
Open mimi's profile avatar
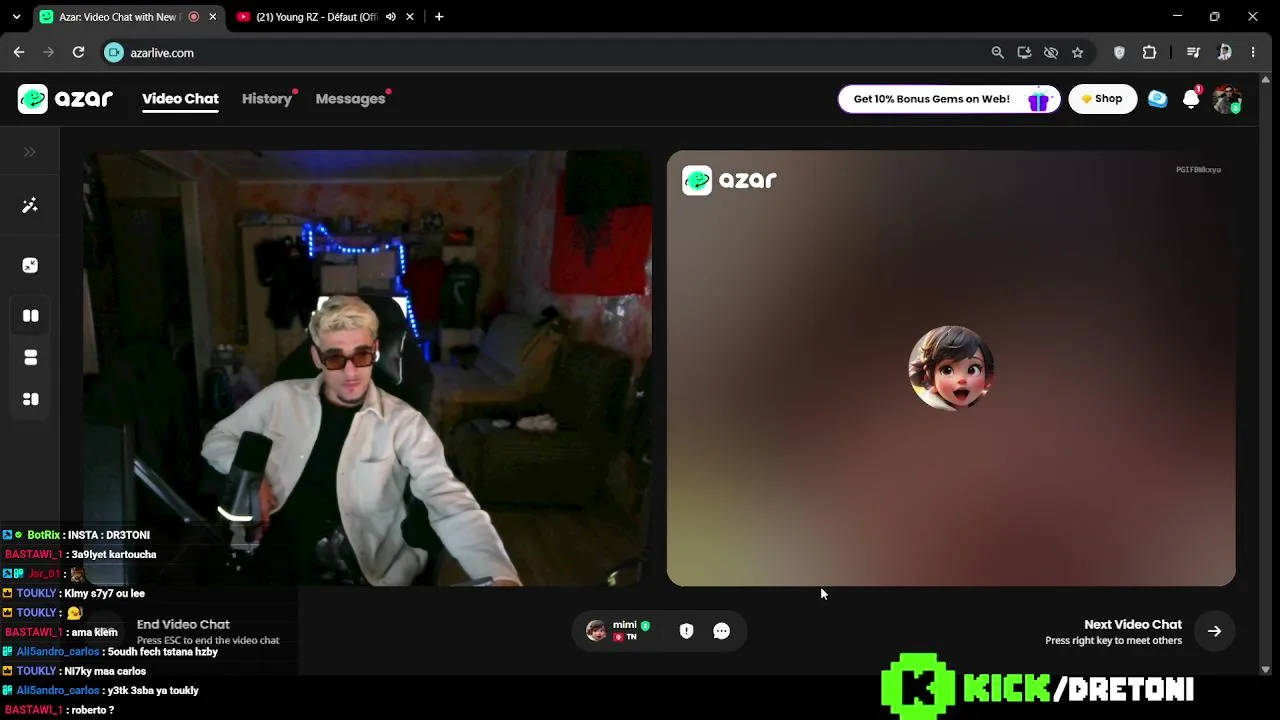[596, 631]
